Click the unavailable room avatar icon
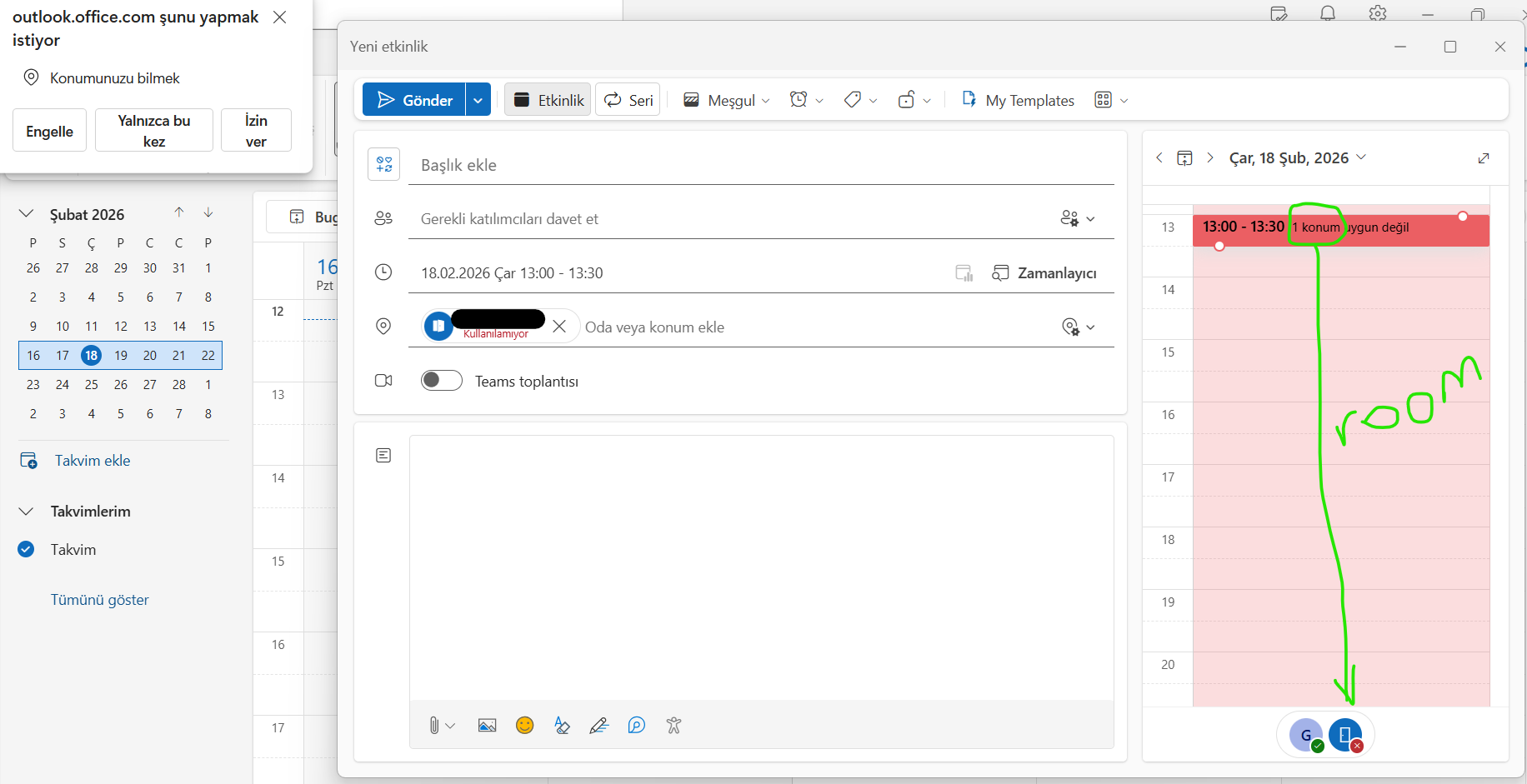The height and width of the screenshot is (784, 1527). pos(1345,735)
